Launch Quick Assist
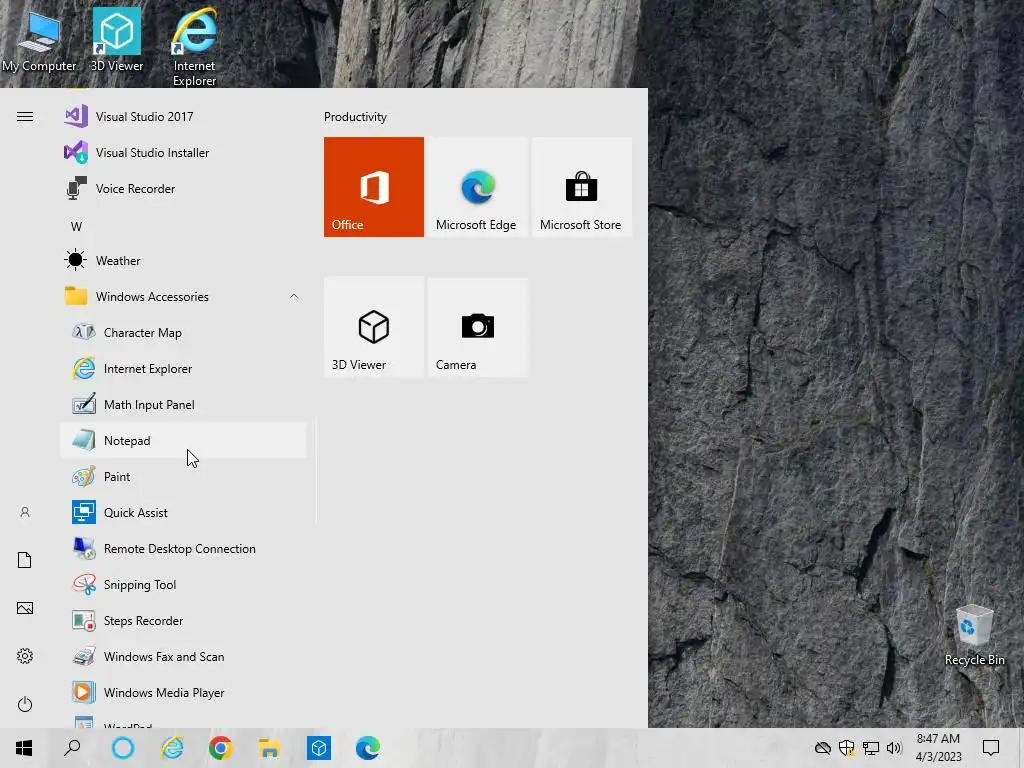1024x768 pixels. tap(183, 512)
